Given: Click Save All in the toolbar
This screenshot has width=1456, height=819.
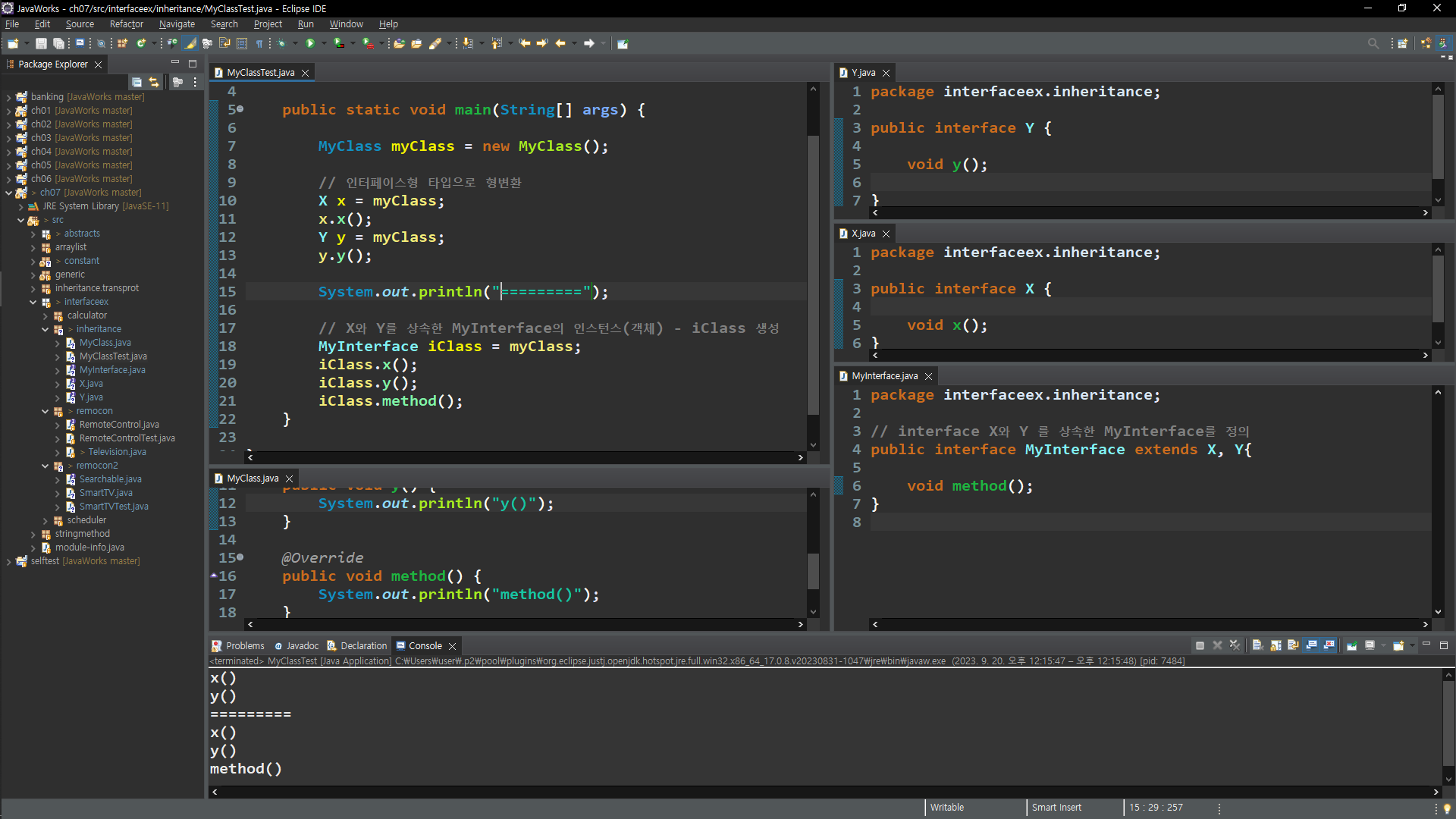Looking at the screenshot, I should point(58,43).
